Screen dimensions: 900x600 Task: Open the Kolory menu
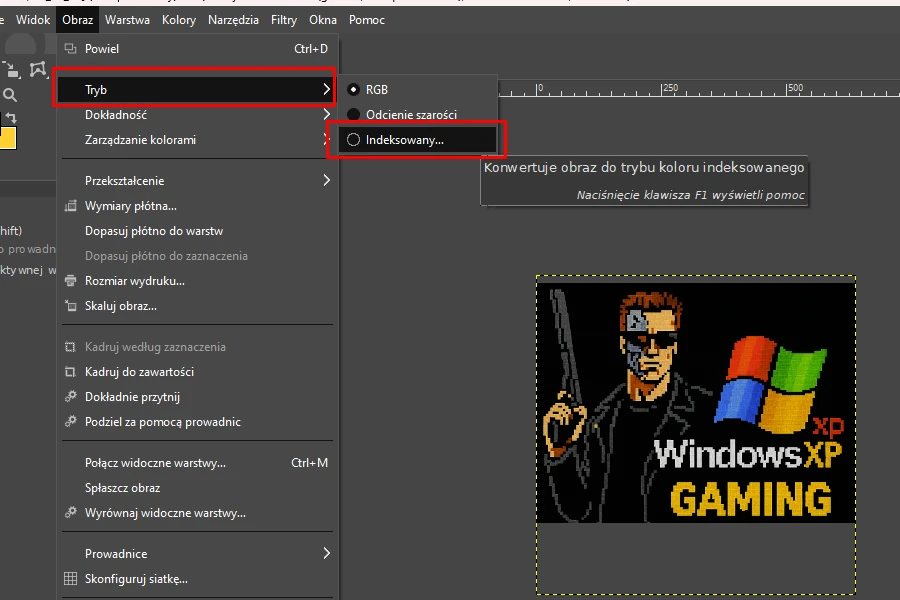pyautogui.click(x=179, y=20)
